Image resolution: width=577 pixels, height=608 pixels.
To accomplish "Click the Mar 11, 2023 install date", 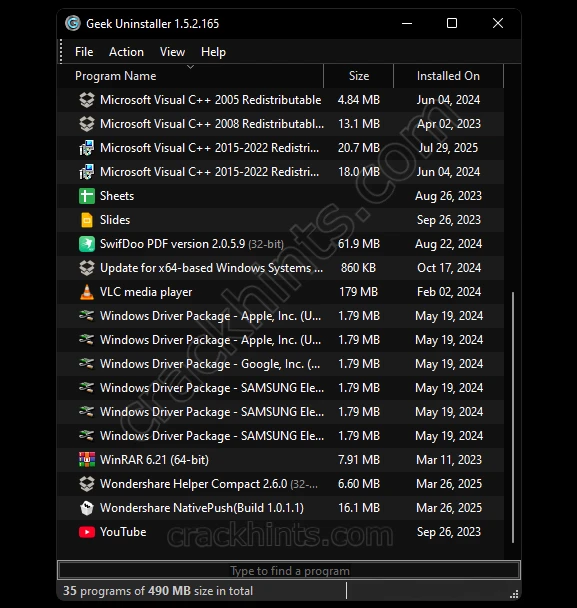I will 449,459.
